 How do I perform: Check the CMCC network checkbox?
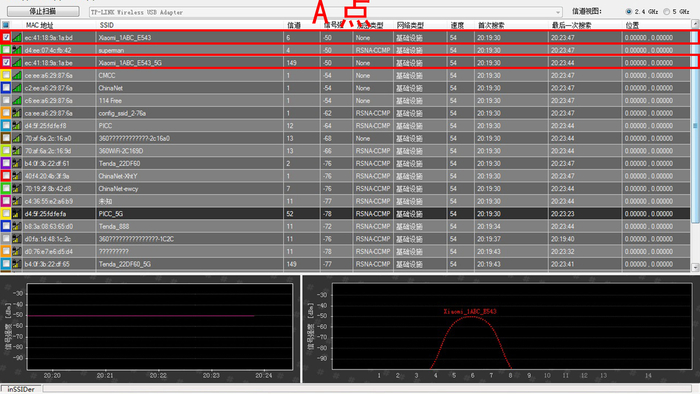[6, 75]
